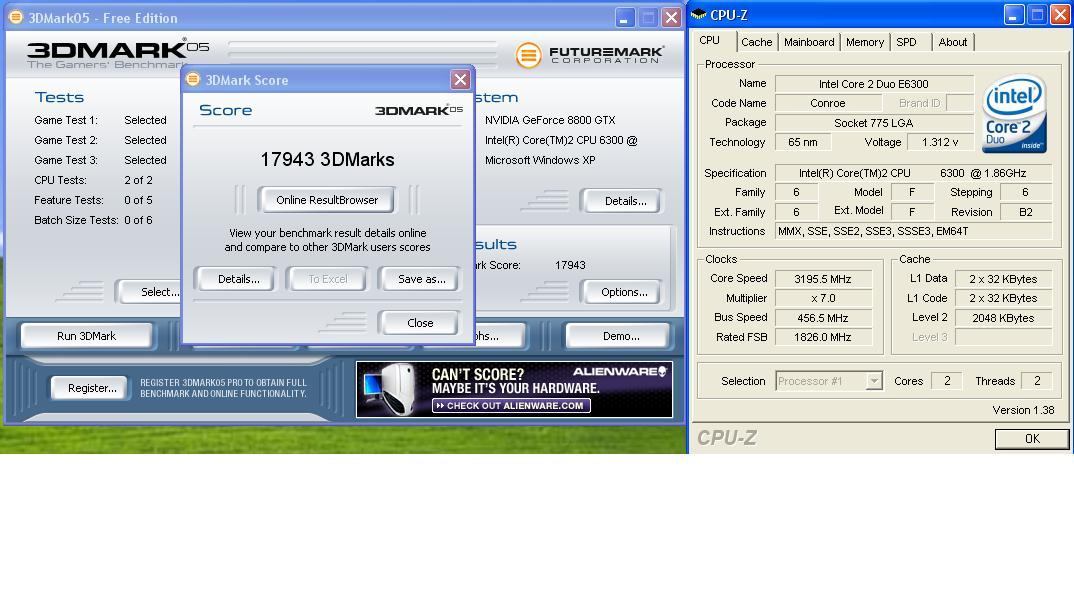The height and width of the screenshot is (600, 1074).
Task: Click the 17943 3DMarks score text
Action: point(327,160)
